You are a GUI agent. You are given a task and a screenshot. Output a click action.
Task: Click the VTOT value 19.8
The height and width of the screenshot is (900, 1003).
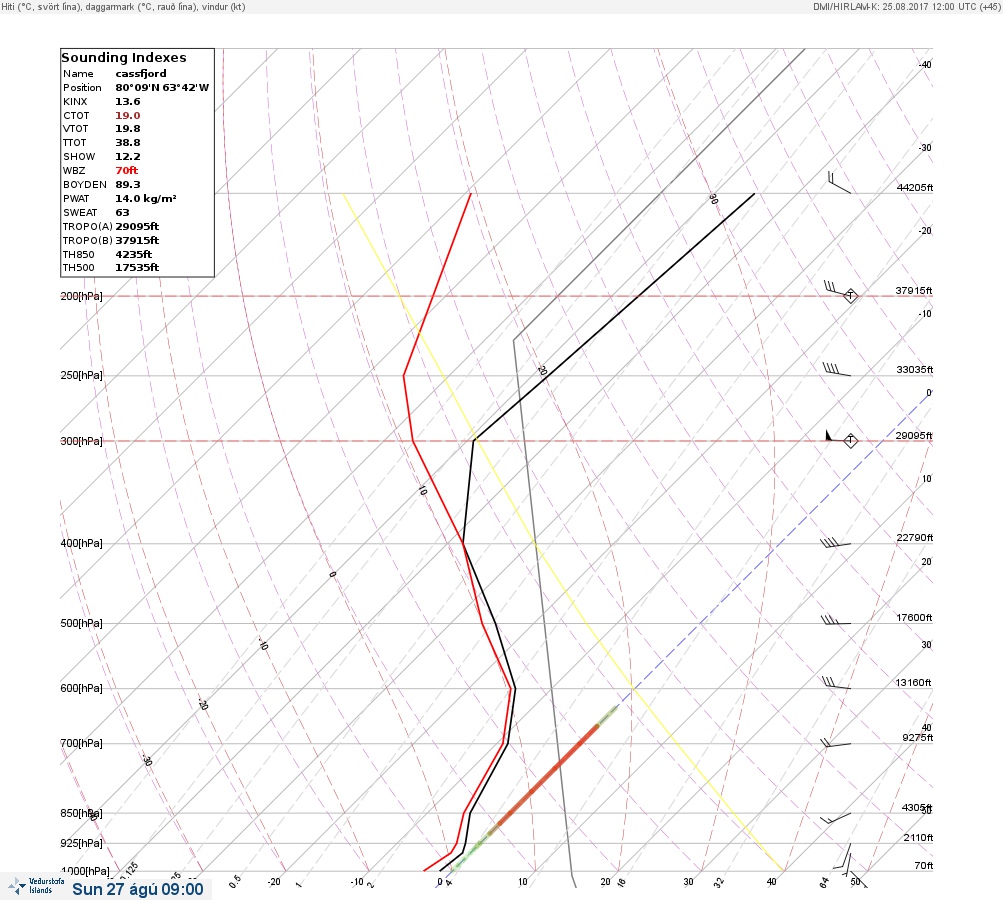127,129
